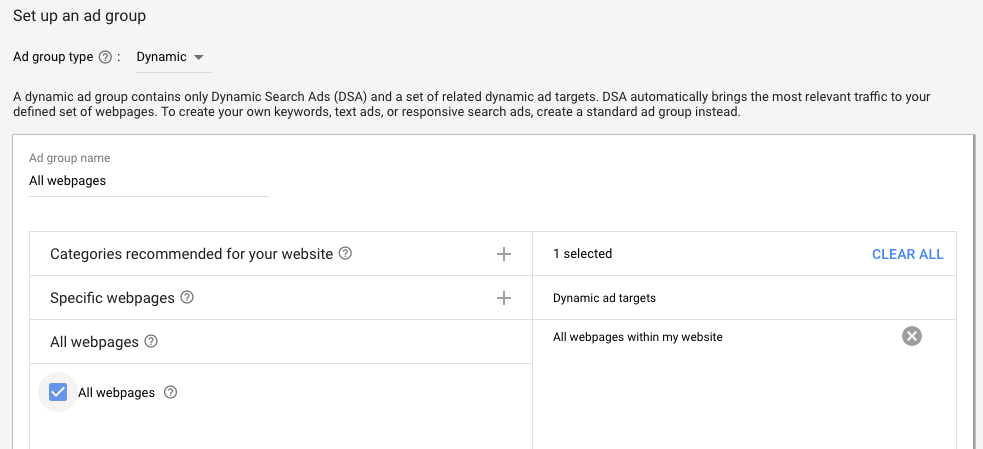The width and height of the screenshot is (983, 449).
Task: Click the Categories recommended for your website label
Action: tap(191, 254)
